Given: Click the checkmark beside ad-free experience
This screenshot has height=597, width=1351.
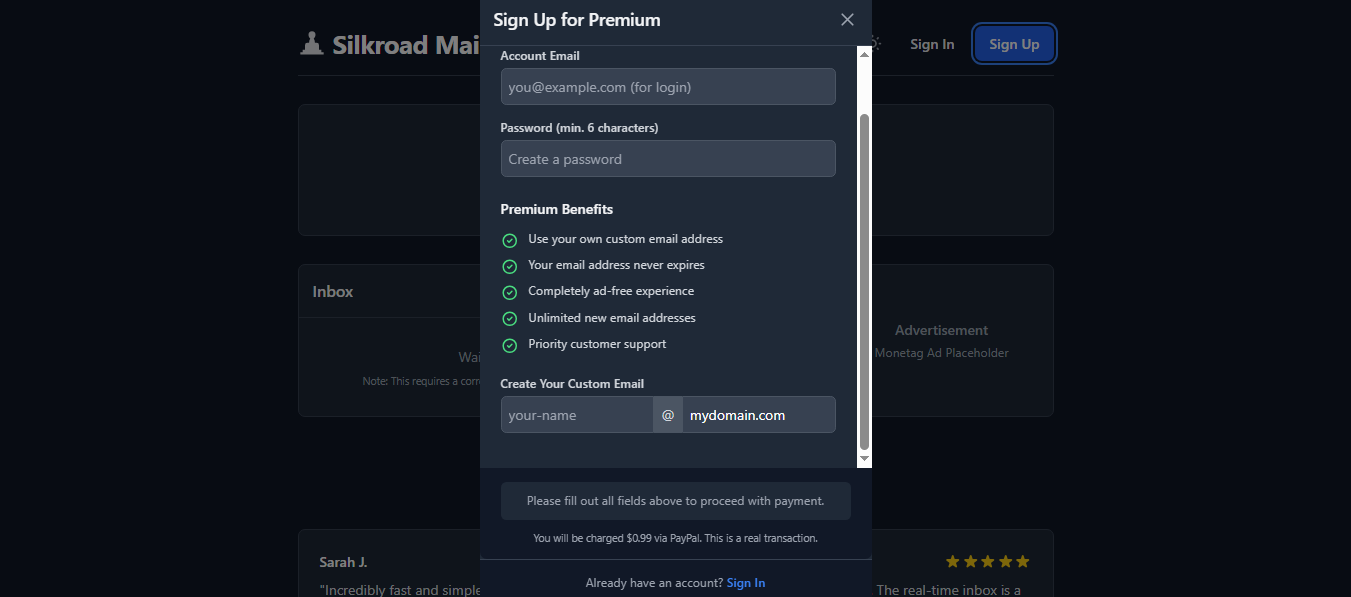Looking at the screenshot, I should (509, 292).
